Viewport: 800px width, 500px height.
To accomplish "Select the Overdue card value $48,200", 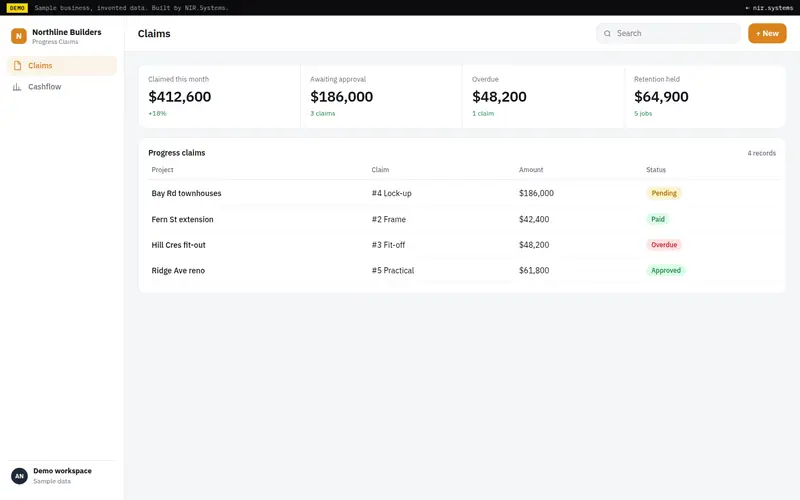I will [499, 96].
